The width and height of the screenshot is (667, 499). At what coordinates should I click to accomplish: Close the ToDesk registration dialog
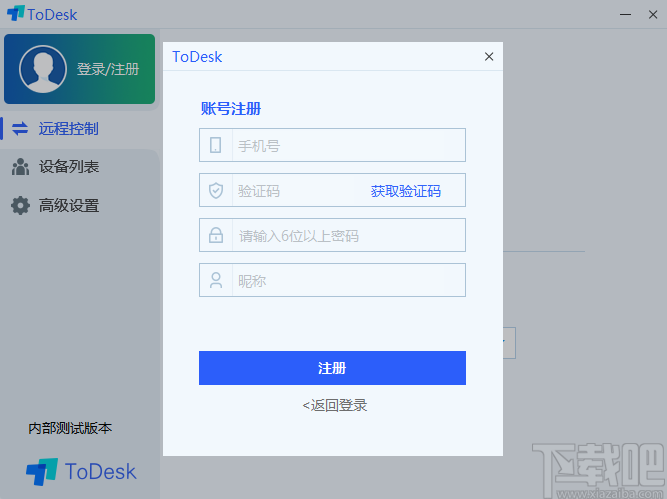click(489, 57)
